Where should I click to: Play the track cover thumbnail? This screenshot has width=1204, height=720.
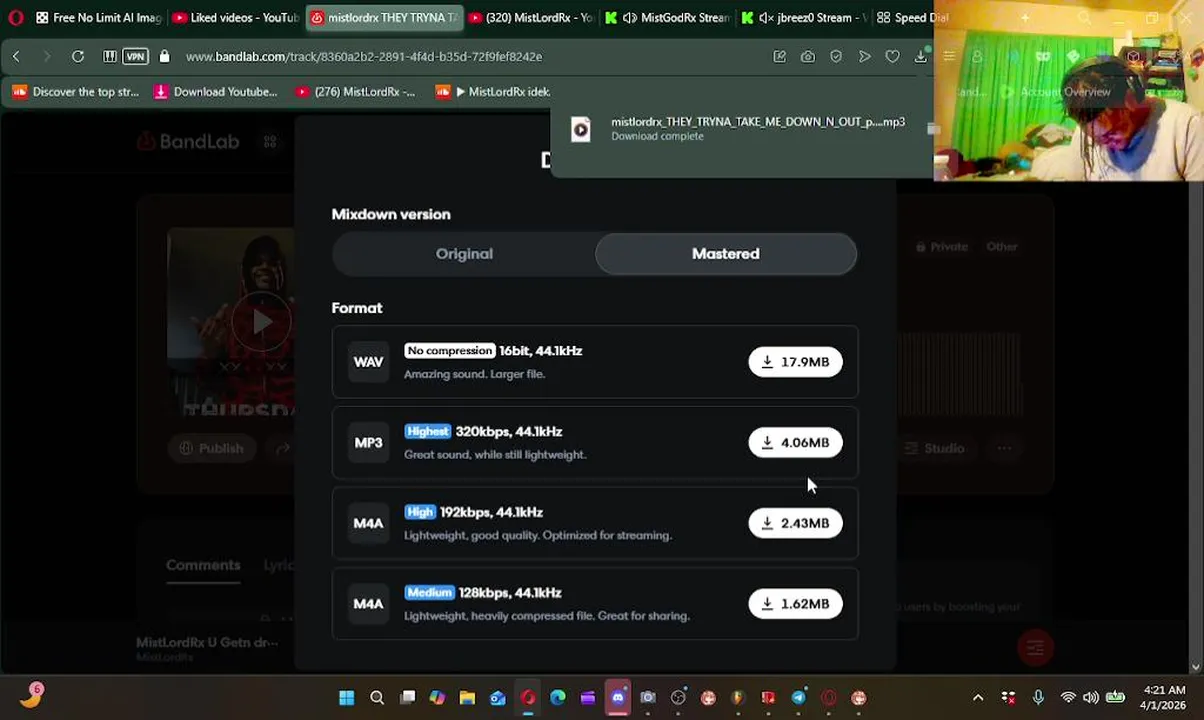261,322
